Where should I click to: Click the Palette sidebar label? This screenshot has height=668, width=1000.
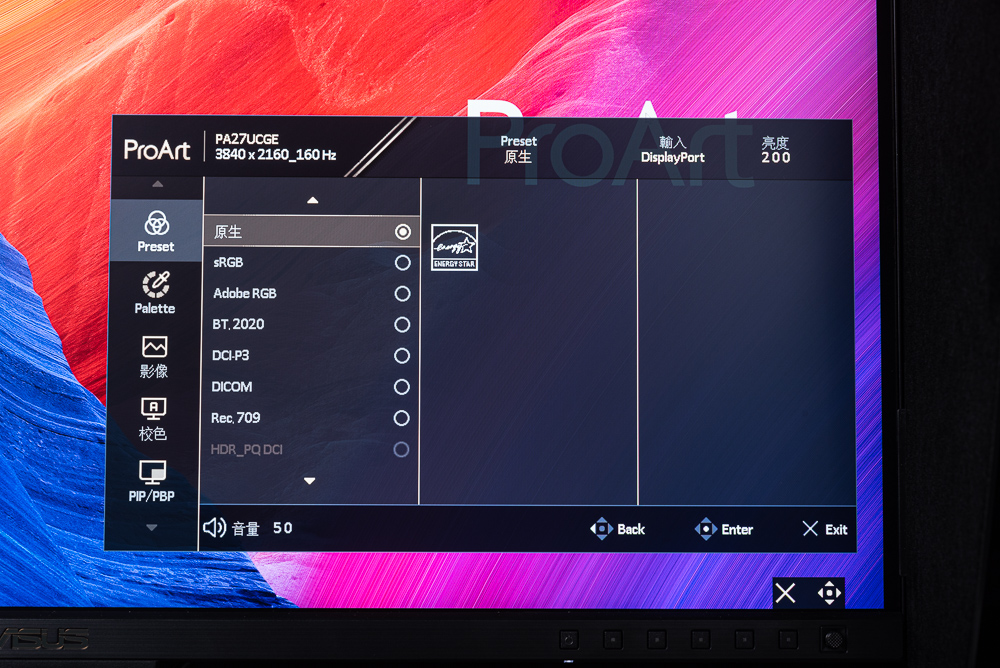[155, 308]
